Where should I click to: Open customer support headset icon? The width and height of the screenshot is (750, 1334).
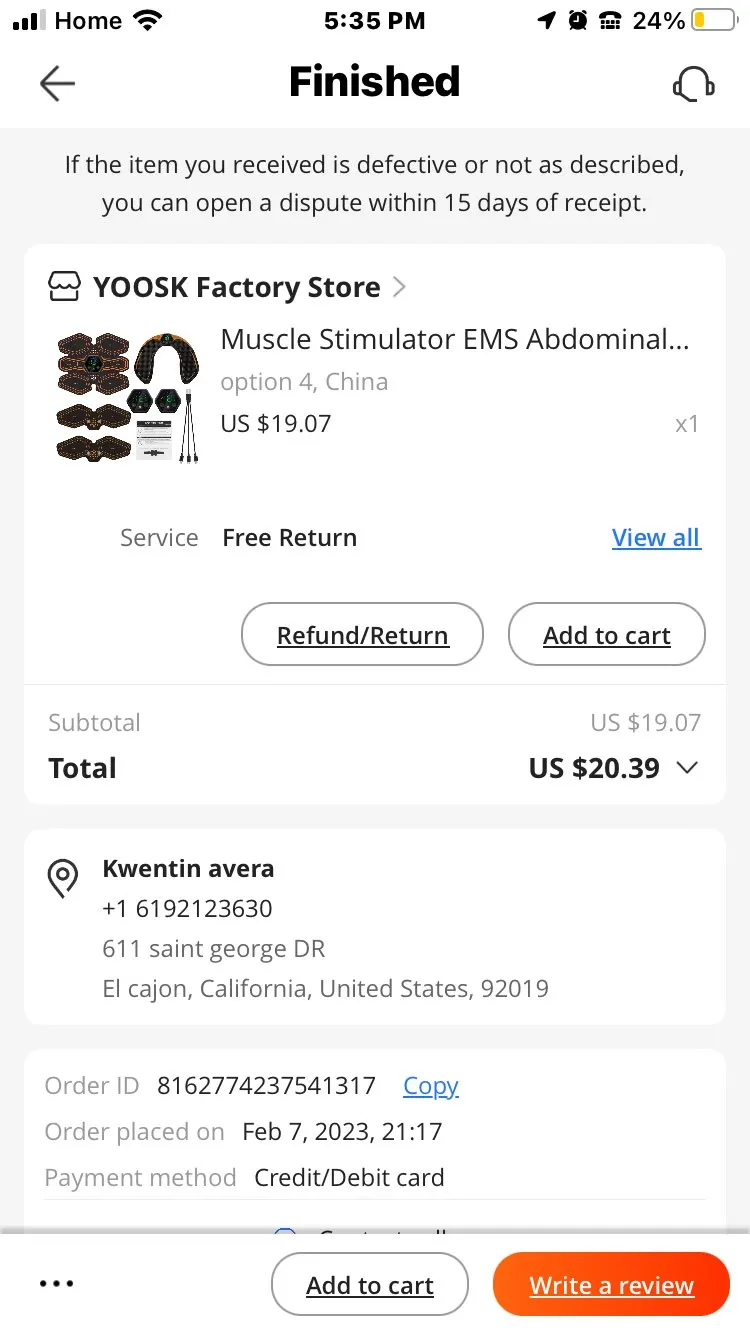click(x=693, y=84)
